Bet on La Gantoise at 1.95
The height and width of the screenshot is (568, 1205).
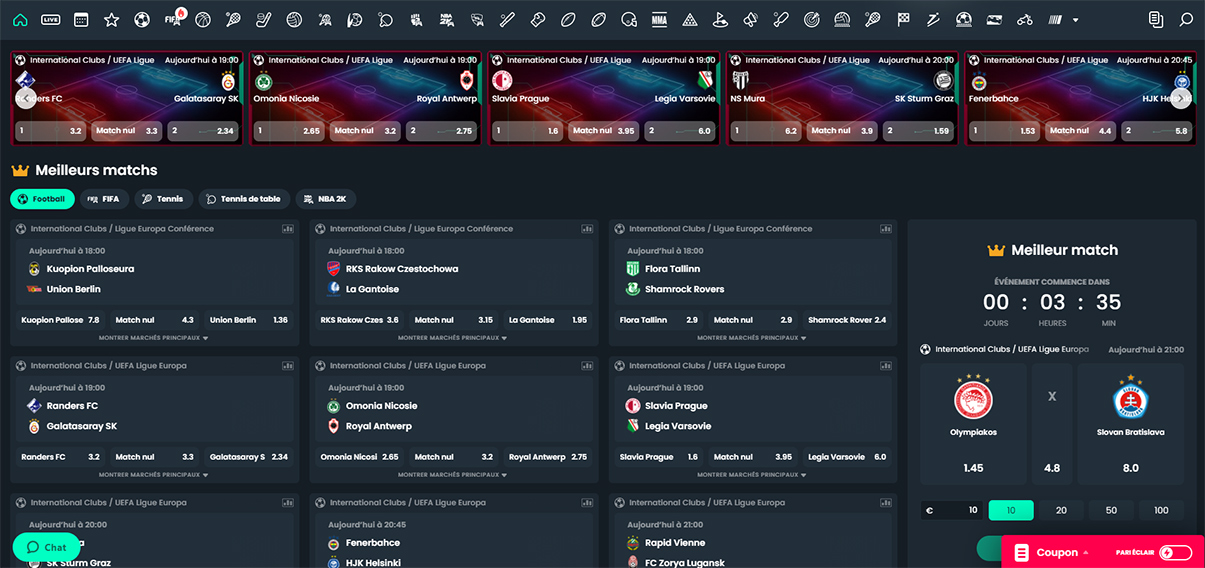tap(548, 320)
